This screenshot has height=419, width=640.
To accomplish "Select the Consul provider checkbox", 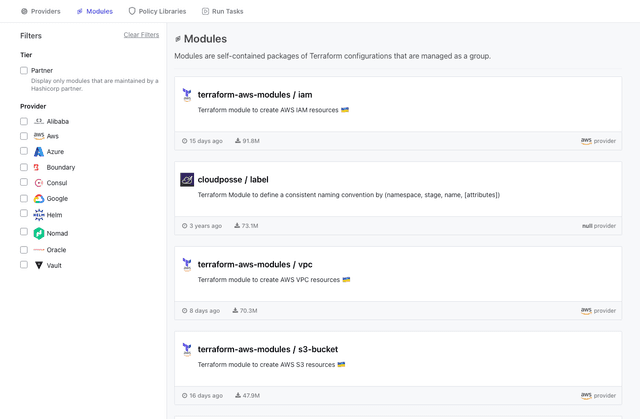I will [x=24, y=182].
